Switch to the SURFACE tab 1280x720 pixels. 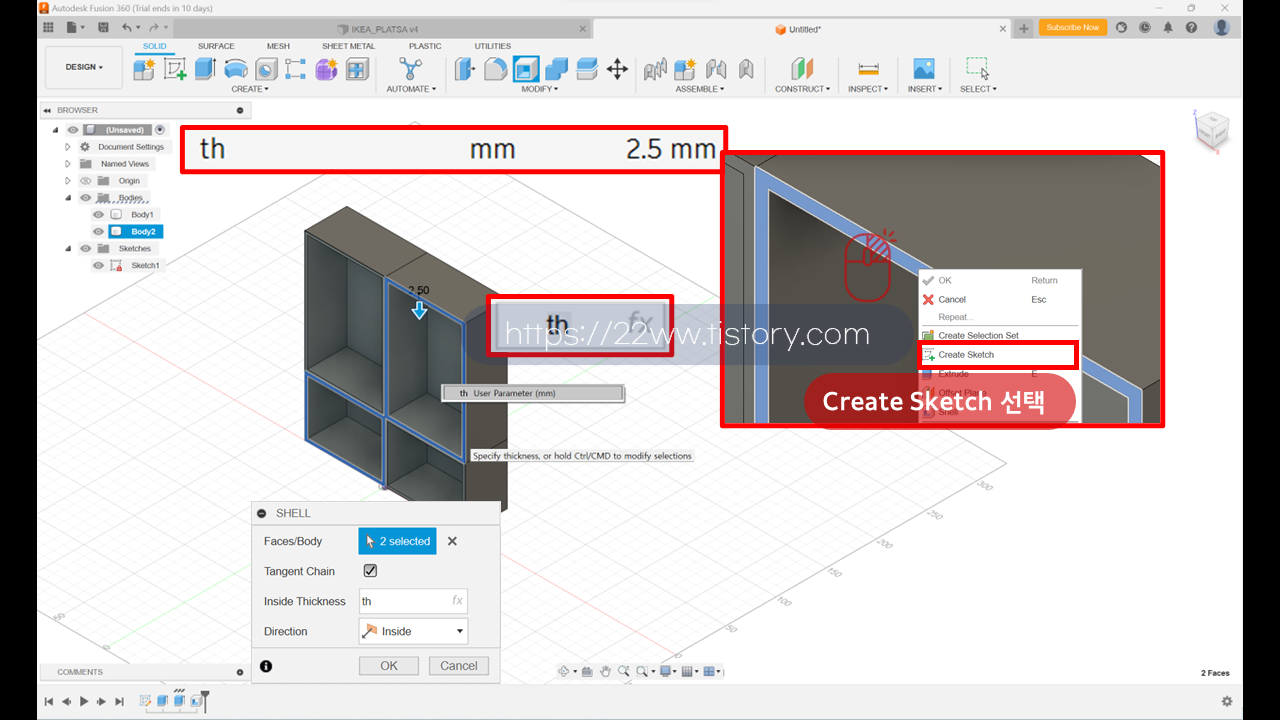pos(216,46)
